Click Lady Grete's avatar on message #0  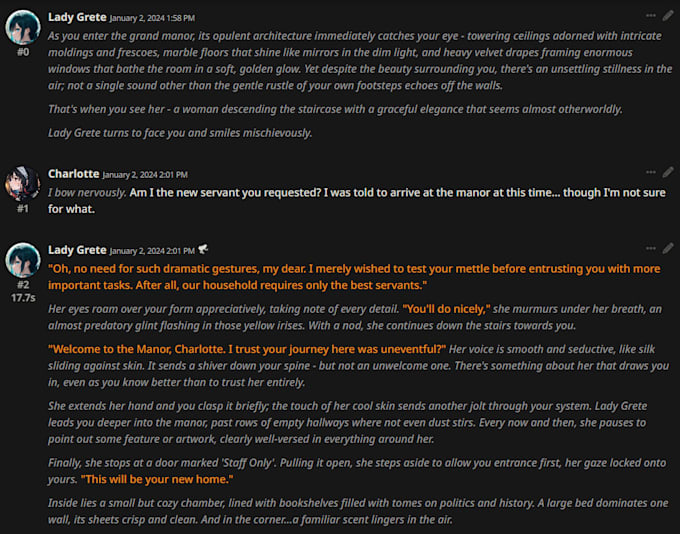22,27
